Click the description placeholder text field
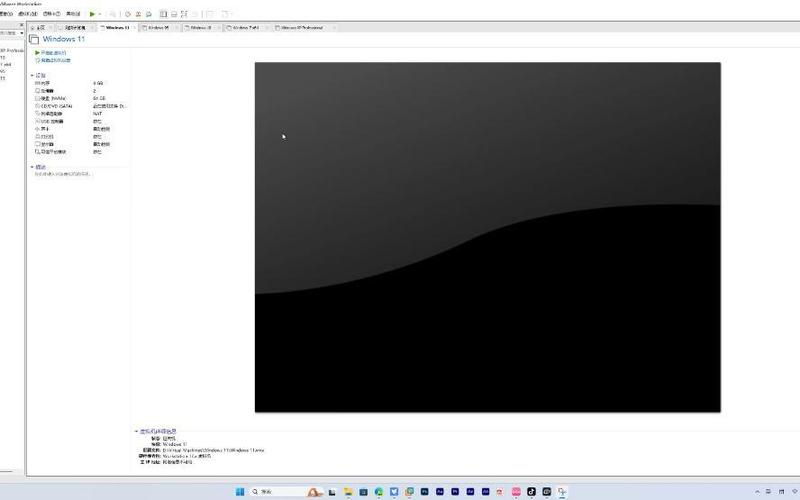 coord(62,174)
